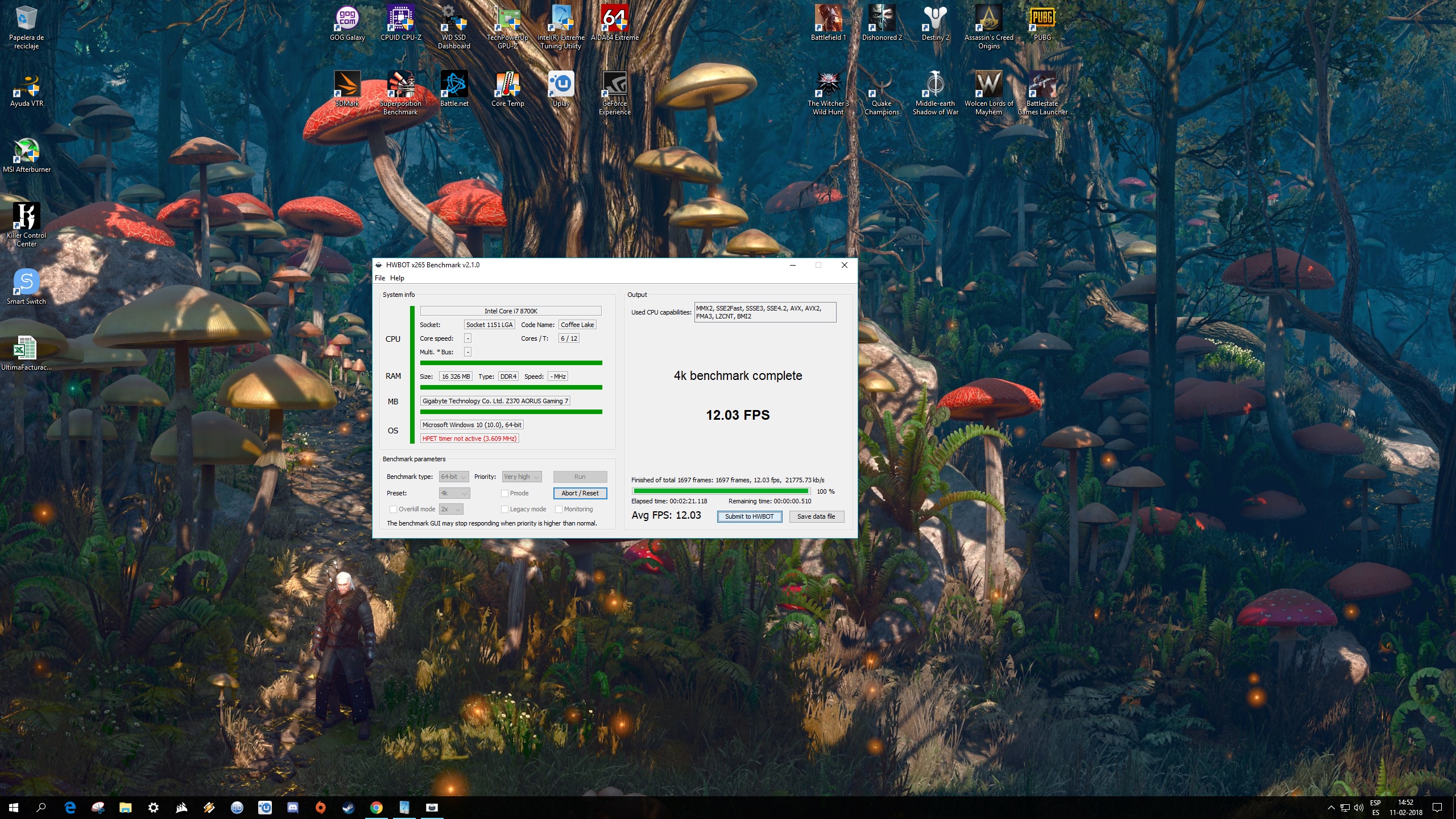The image size is (1456, 819).
Task: Enable the Overkill mode checkbox
Action: tap(393, 509)
